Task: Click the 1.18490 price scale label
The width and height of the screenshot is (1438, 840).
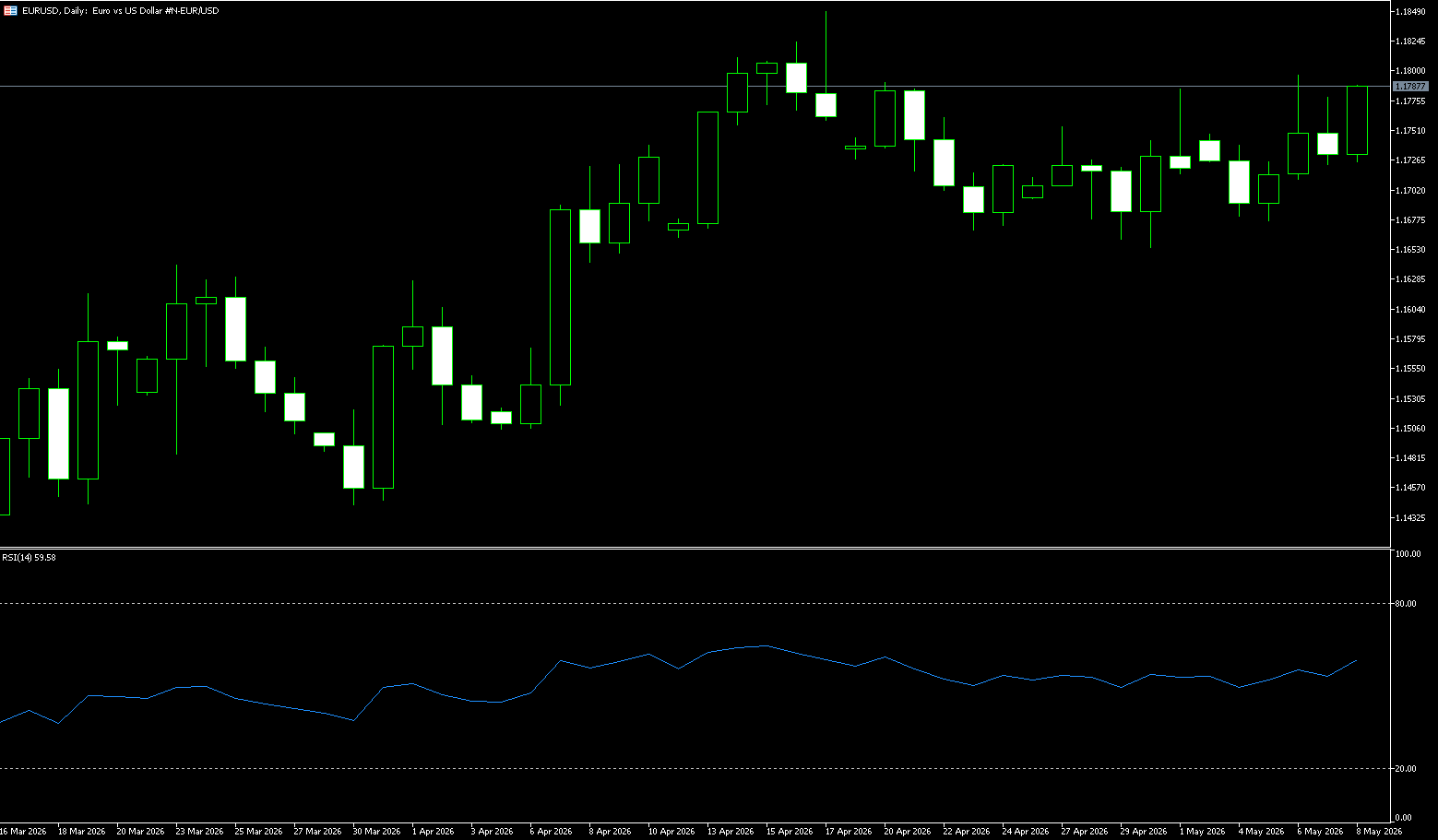Action: (x=1411, y=11)
